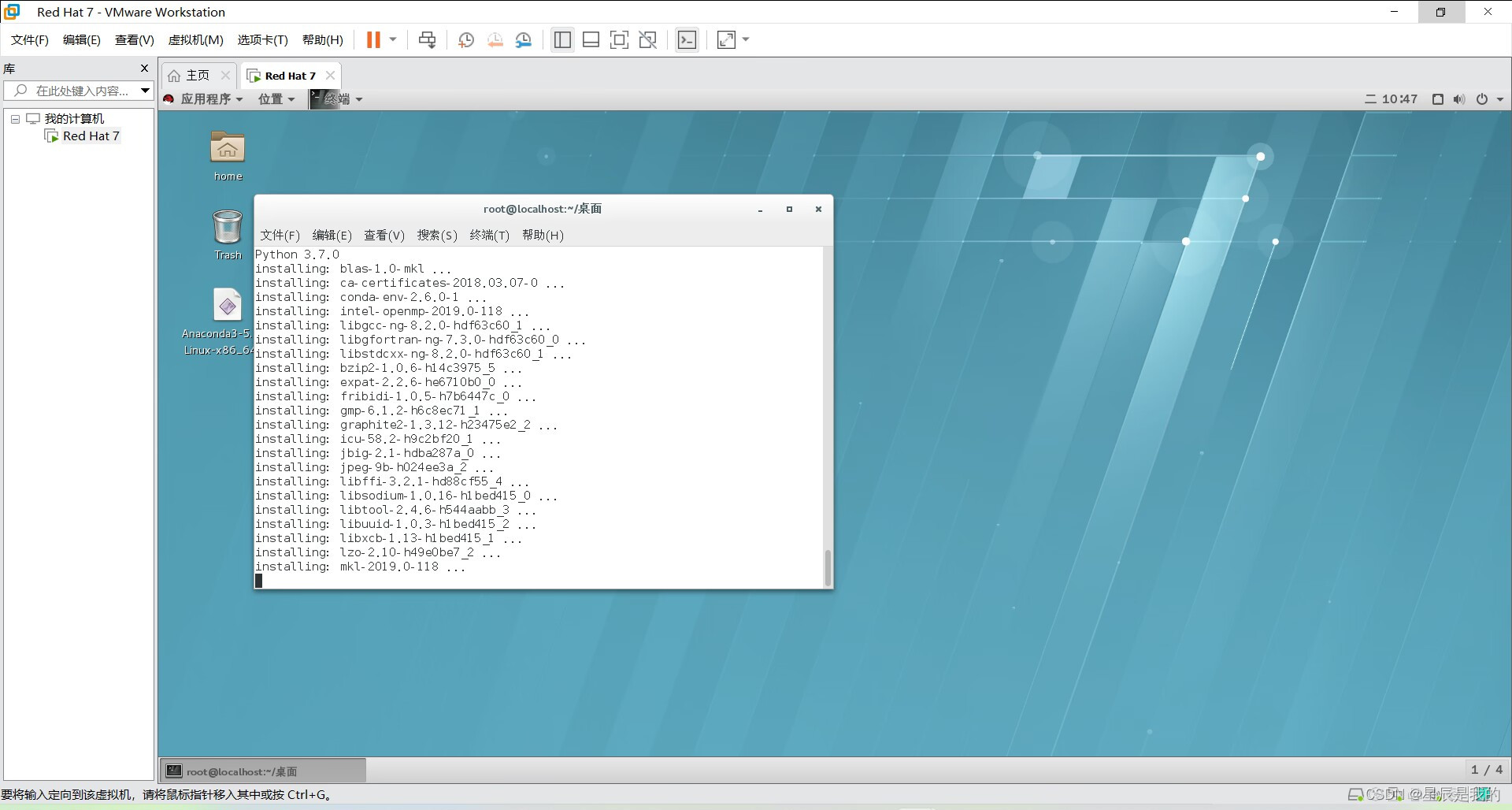Click the accessibility icon in GNOME top bar
1512x810 pixels.
1437,99
